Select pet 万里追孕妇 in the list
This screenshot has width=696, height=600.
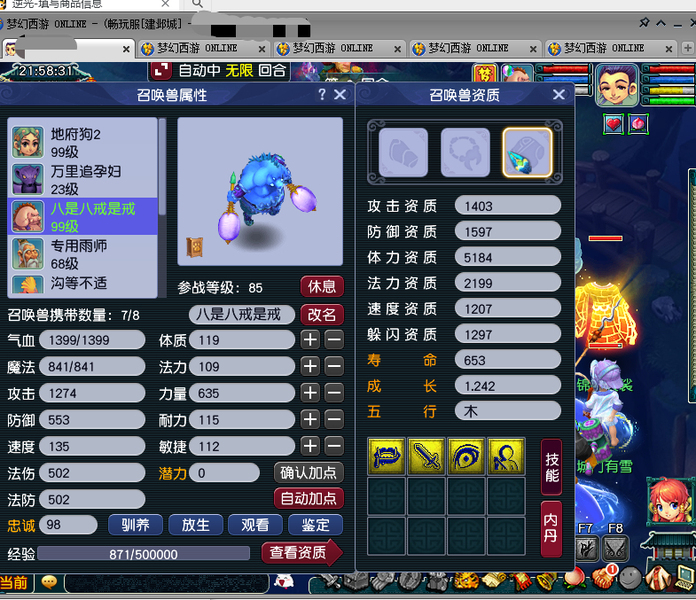[83, 179]
